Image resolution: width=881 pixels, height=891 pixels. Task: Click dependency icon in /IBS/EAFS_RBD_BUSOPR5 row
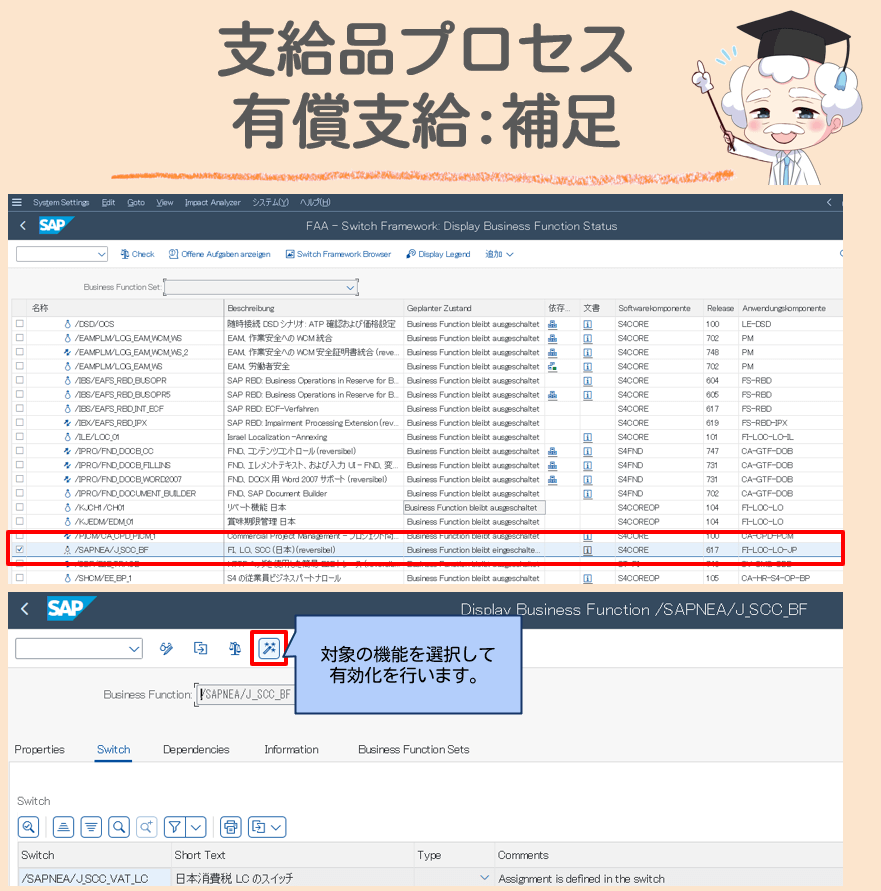pos(552,395)
